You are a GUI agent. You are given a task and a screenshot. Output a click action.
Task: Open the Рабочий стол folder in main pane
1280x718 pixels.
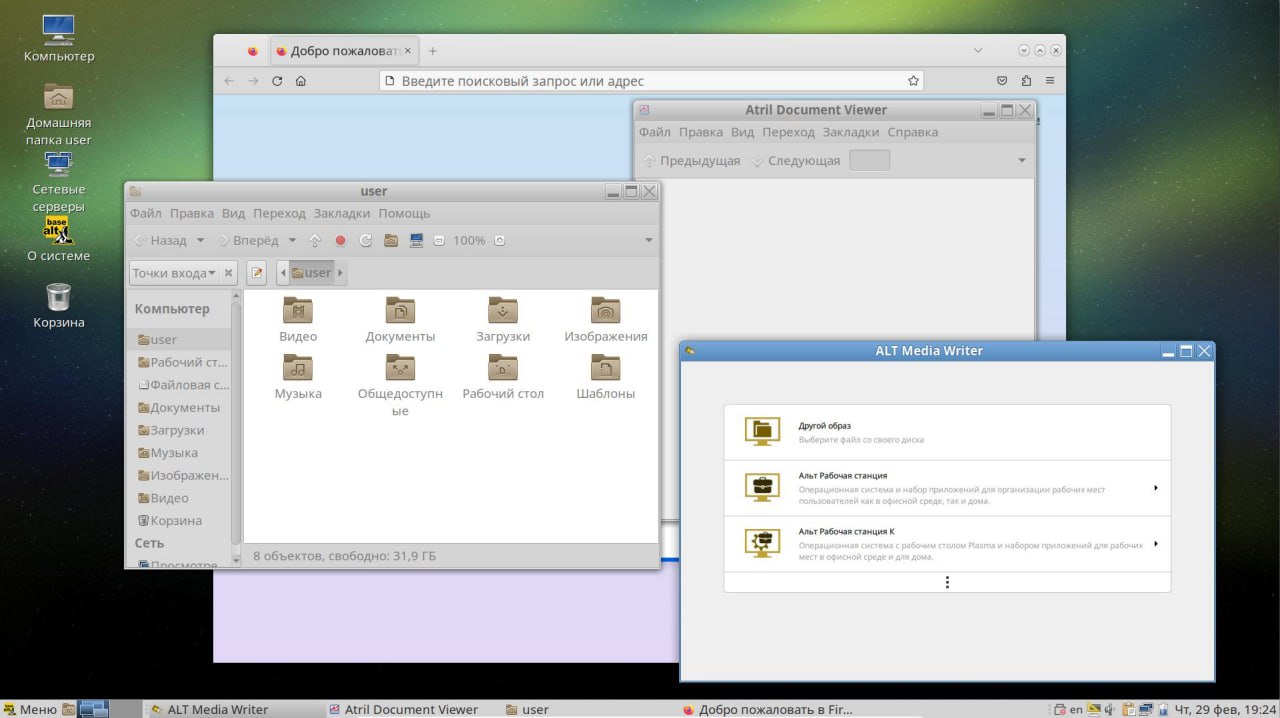(x=503, y=377)
